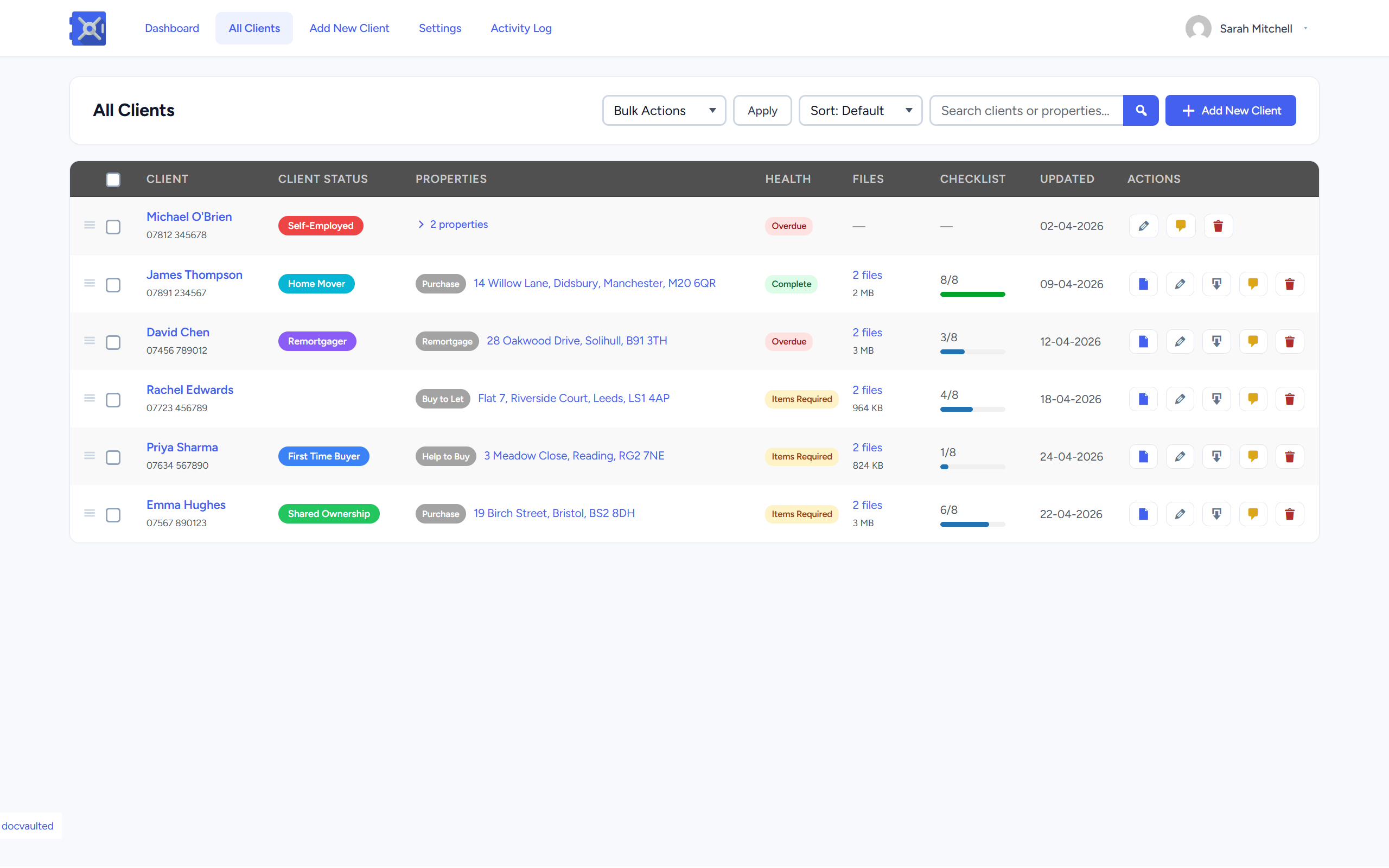1389x868 pixels.
Task: Open the Bulk Actions dropdown
Action: (x=664, y=110)
